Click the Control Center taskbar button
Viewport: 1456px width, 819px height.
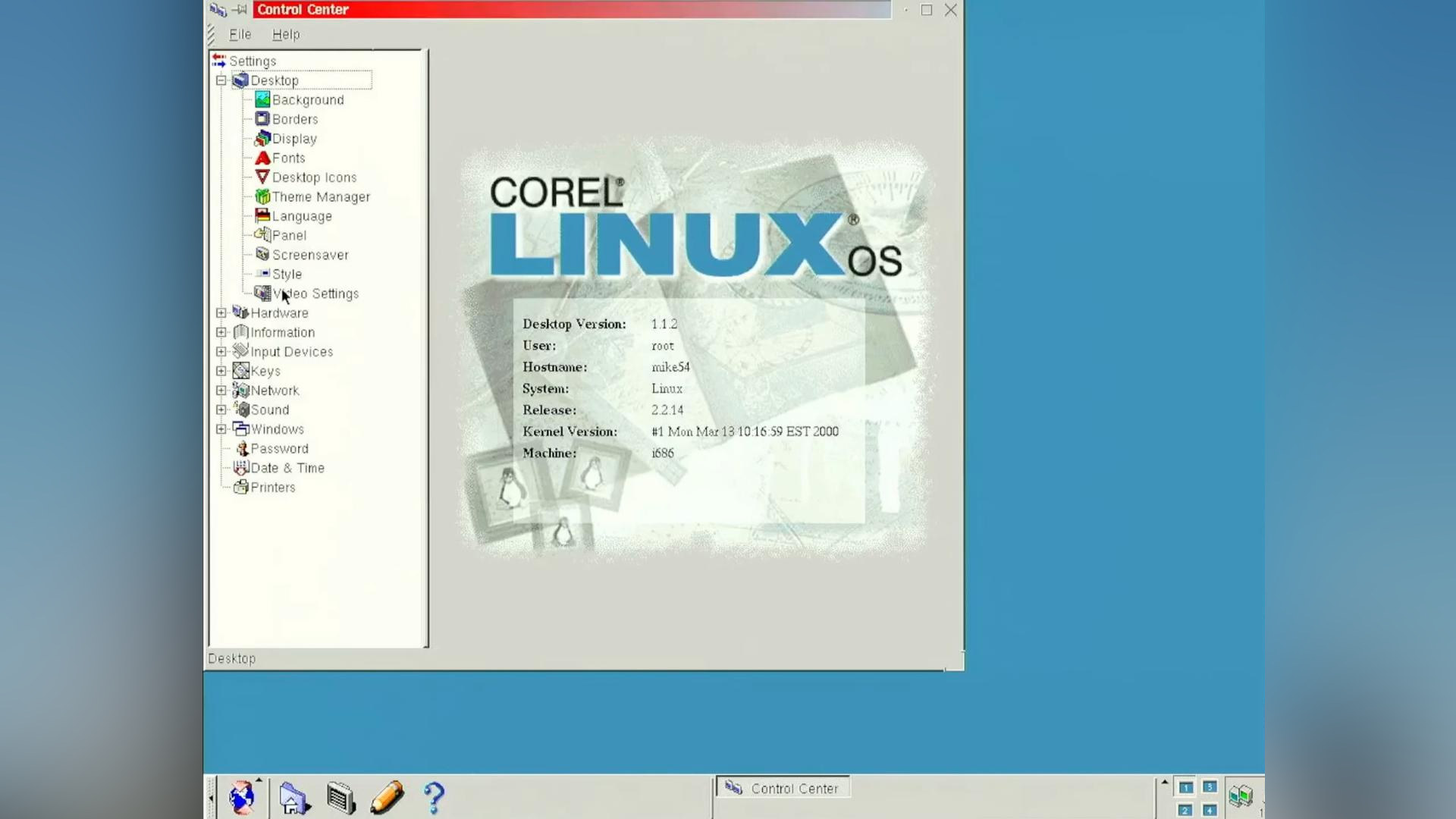783,788
